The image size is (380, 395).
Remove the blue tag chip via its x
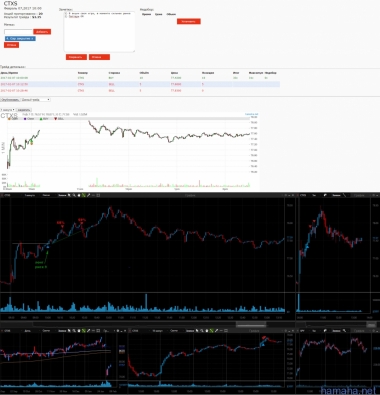pyautogui.click(x=32, y=39)
